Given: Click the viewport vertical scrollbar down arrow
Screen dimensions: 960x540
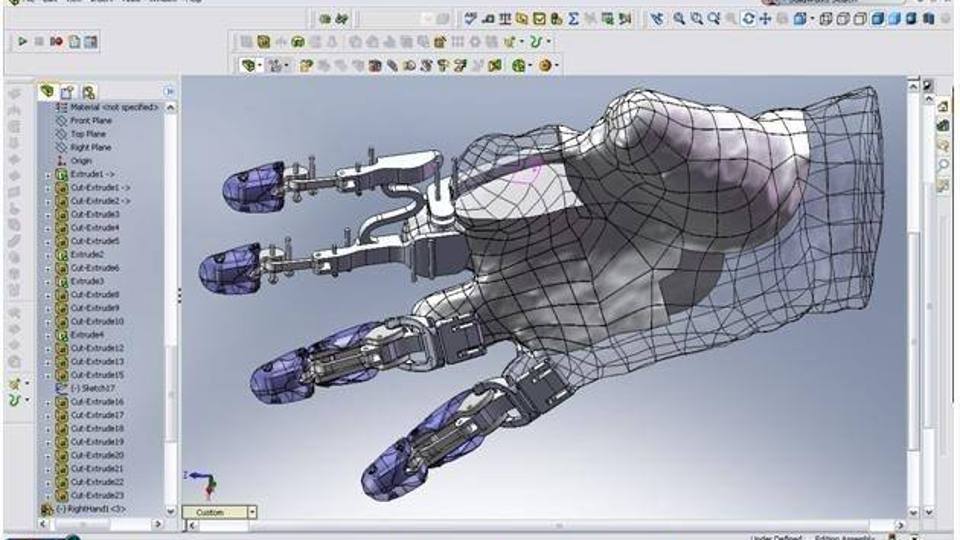Looking at the screenshot, I should [913, 512].
